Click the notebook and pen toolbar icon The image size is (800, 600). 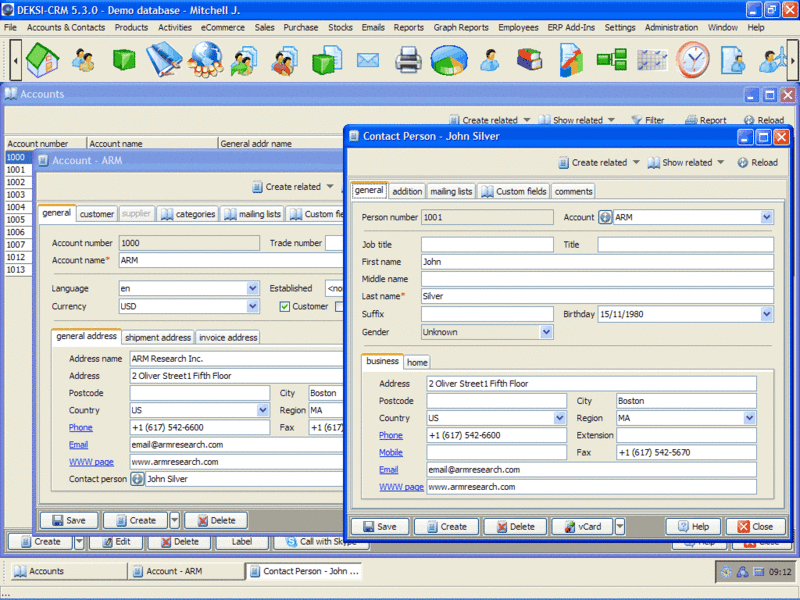(x=164, y=60)
